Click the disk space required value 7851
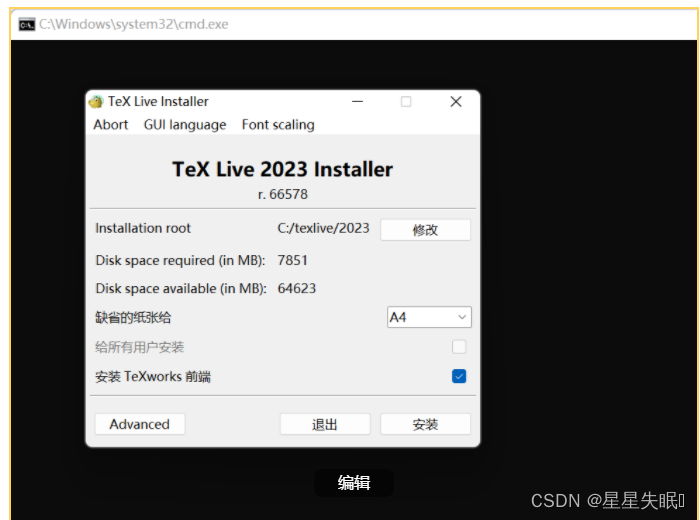 (x=292, y=260)
